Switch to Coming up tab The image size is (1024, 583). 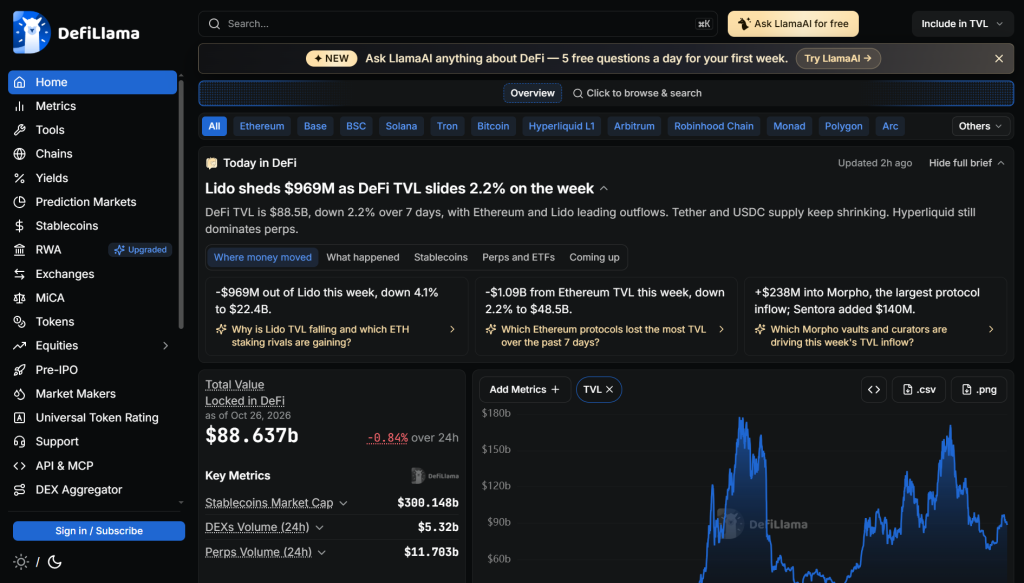(x=594, y=257)
